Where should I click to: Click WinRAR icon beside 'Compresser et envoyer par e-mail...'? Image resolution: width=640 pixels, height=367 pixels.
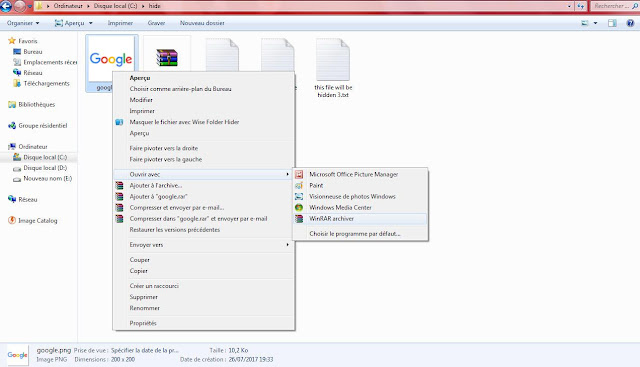[x=119, y=207]
